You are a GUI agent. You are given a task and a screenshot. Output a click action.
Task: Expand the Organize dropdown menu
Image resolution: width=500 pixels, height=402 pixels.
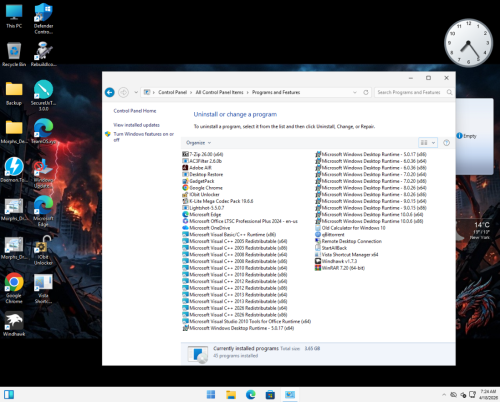click(198, 143)
